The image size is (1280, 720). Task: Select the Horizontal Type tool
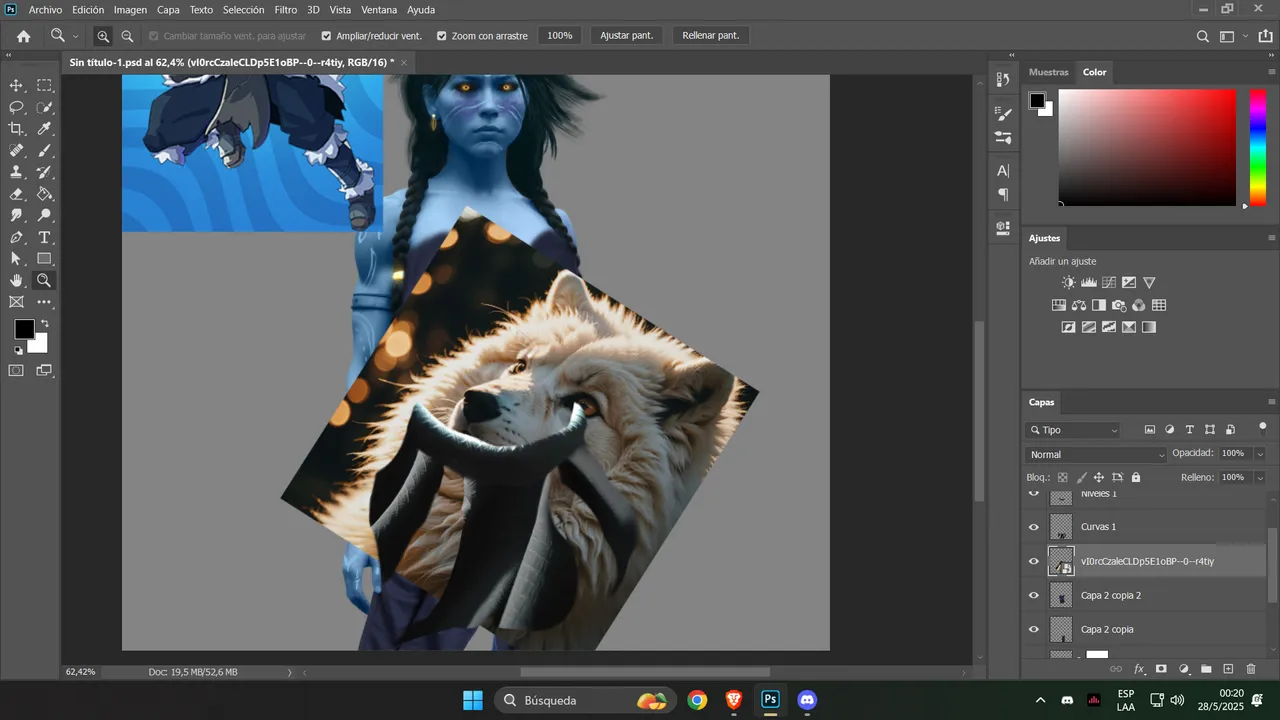[44, 238]
